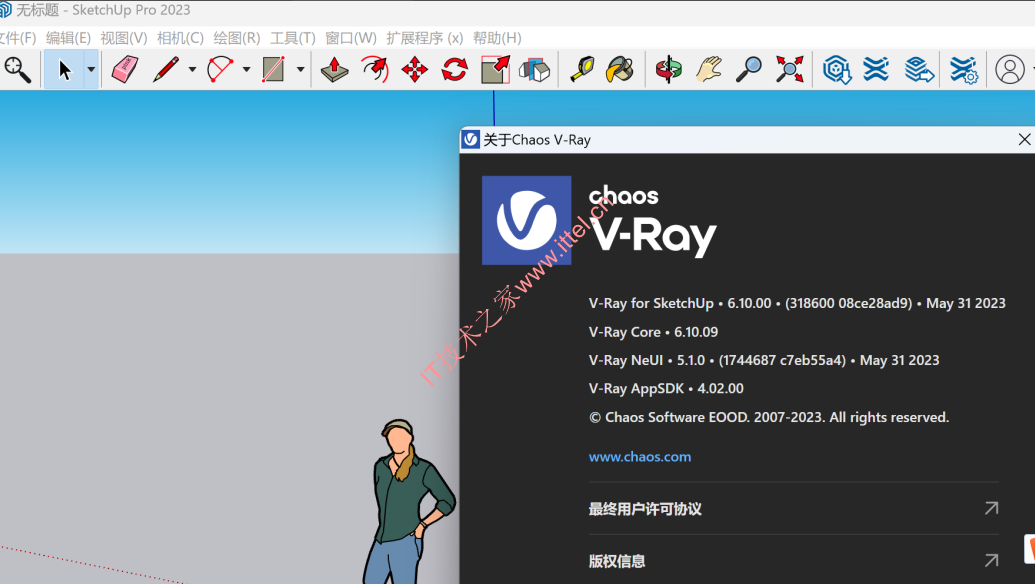Click the 'V-Ray Core • 6.10.09' text

(653, 332)
